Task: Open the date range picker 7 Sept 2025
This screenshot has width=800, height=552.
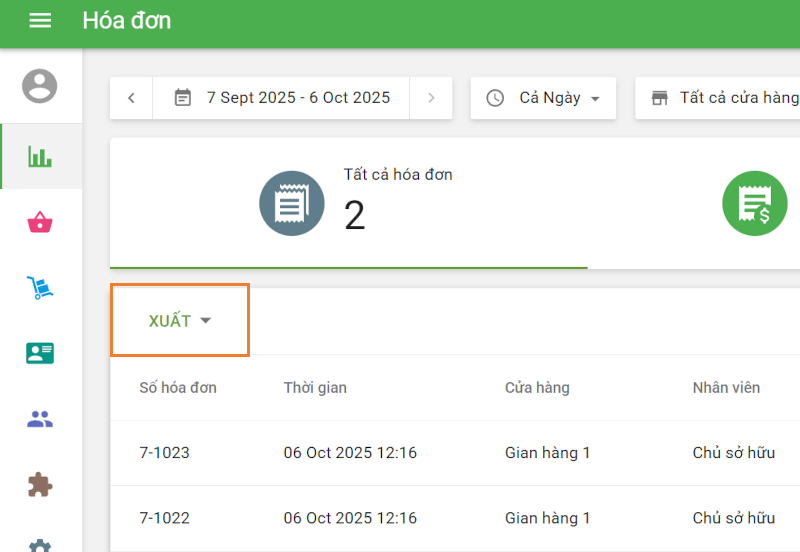Action: click(x=282, y=98)
